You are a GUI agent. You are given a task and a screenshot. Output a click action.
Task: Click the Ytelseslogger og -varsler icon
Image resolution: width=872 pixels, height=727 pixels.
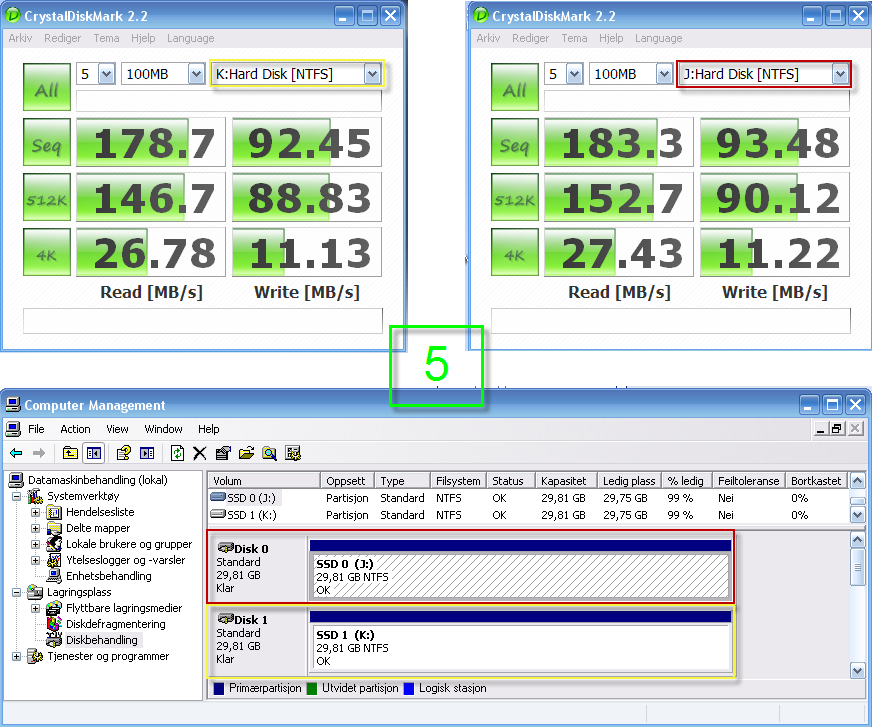(54, 560)
